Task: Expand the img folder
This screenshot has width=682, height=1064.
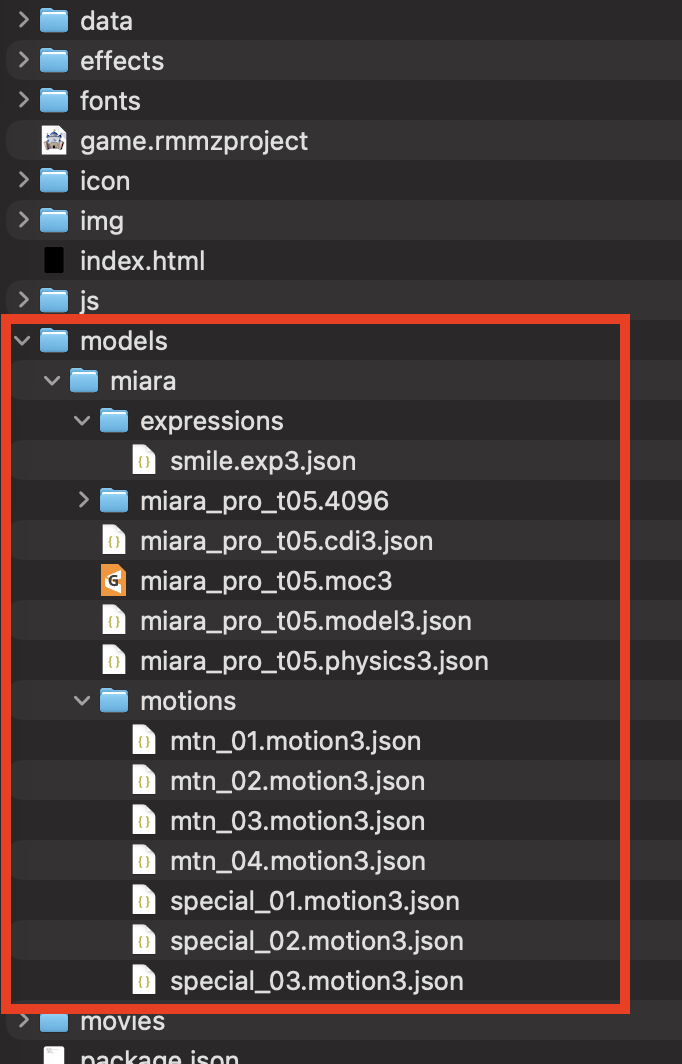Action: coord(23,221)
